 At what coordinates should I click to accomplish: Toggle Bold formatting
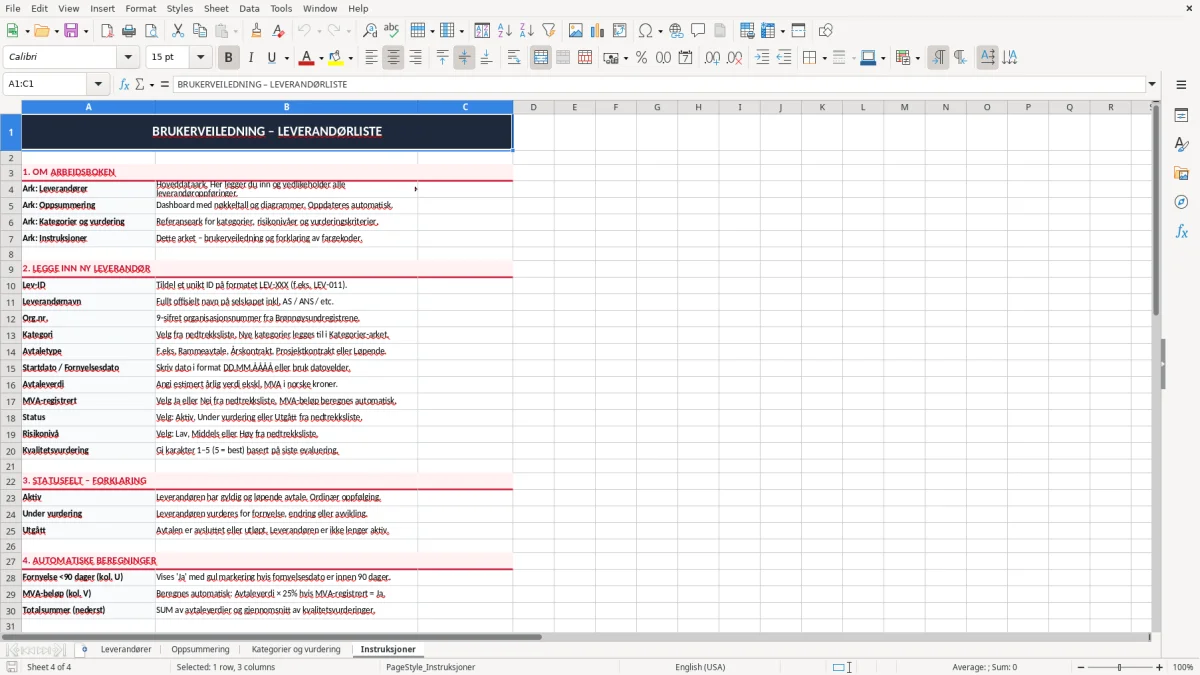(229, 58)
